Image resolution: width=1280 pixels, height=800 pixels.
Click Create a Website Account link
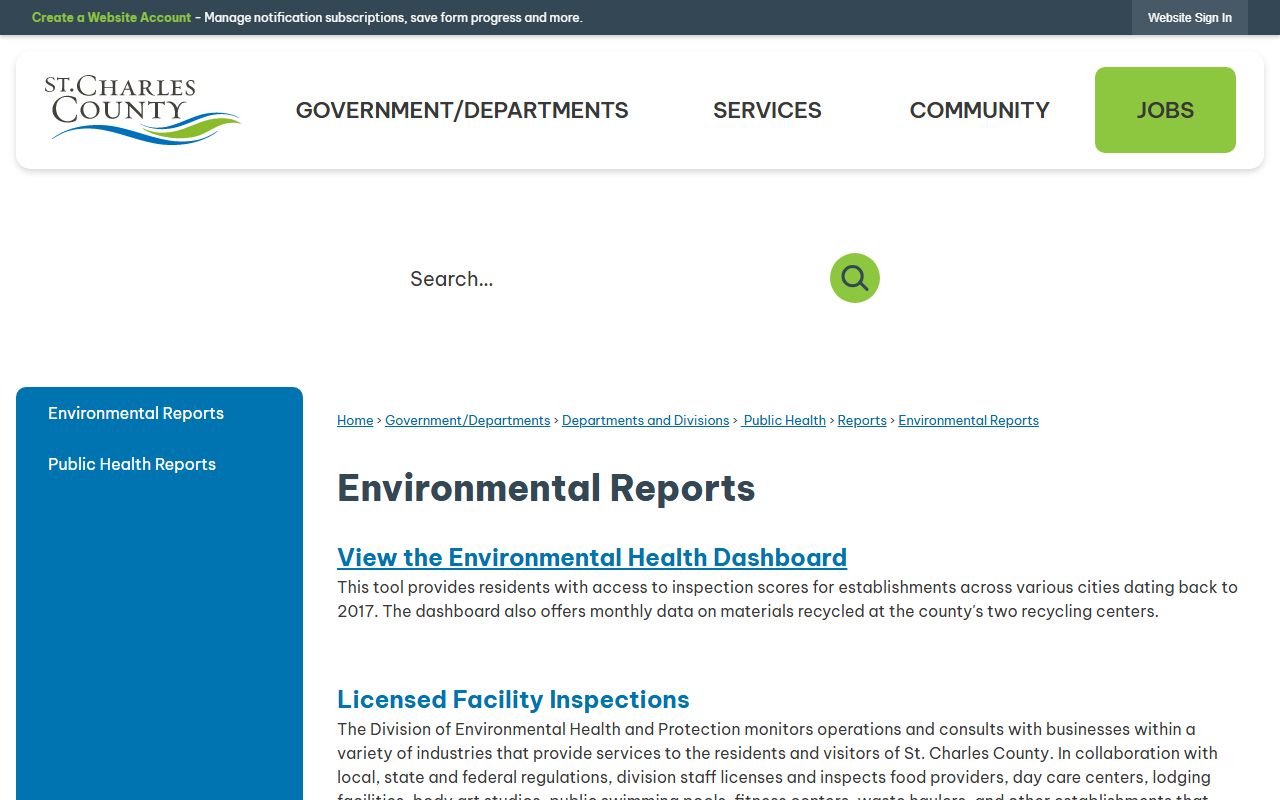click(111, 17)
